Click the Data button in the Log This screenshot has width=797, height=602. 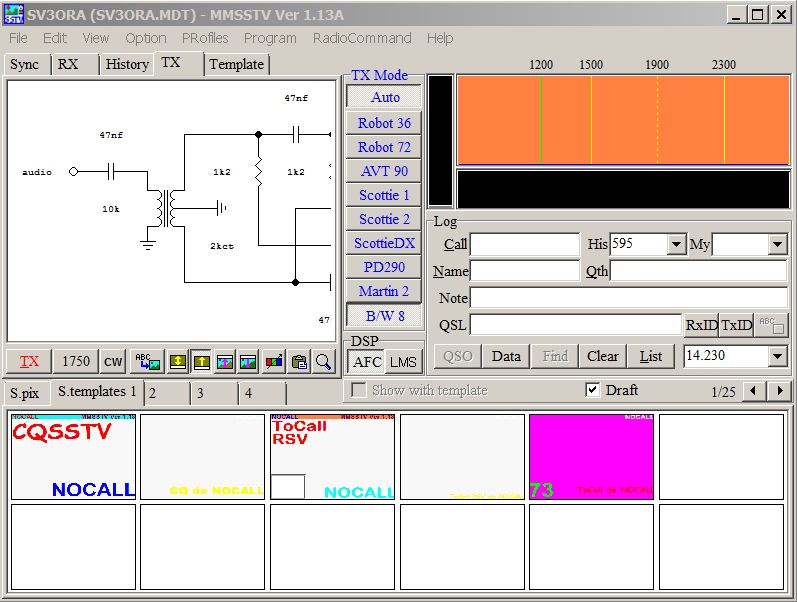[x=506, y=356]
